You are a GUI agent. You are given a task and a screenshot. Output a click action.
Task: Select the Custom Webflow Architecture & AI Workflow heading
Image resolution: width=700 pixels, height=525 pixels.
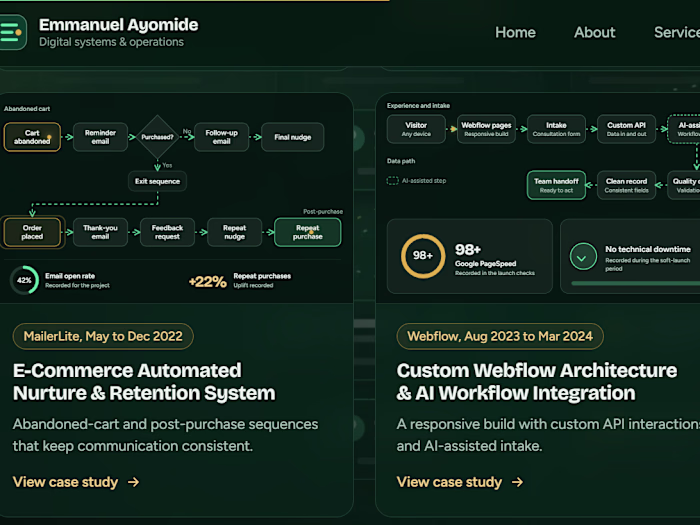(537, 382)
